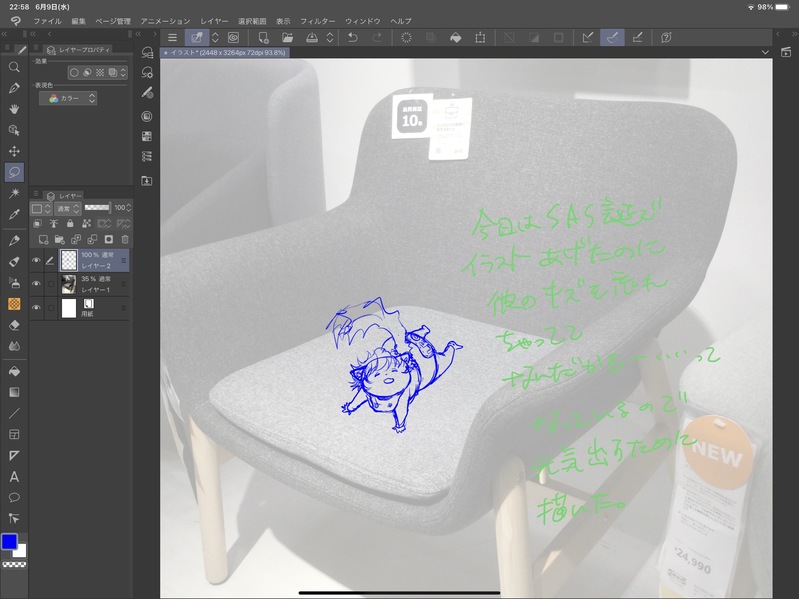This screenshot has width=799, height=599.
Task: Select the Frame border tool
Action: point(14,434)
